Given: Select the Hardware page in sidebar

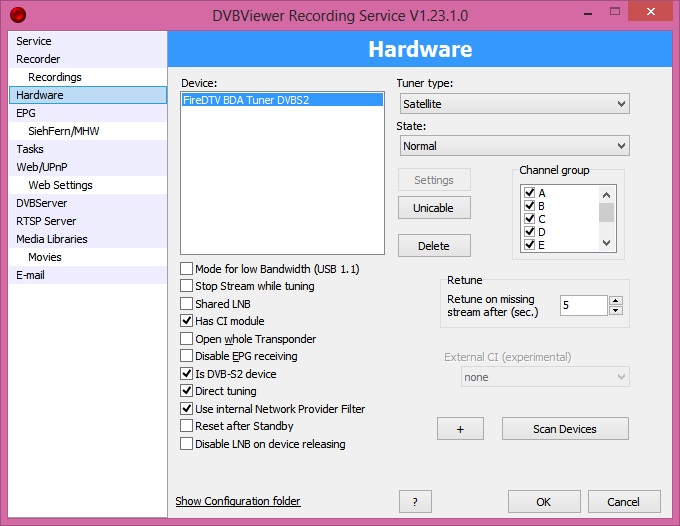Looking at the screenshot, I should click(88, 95).
